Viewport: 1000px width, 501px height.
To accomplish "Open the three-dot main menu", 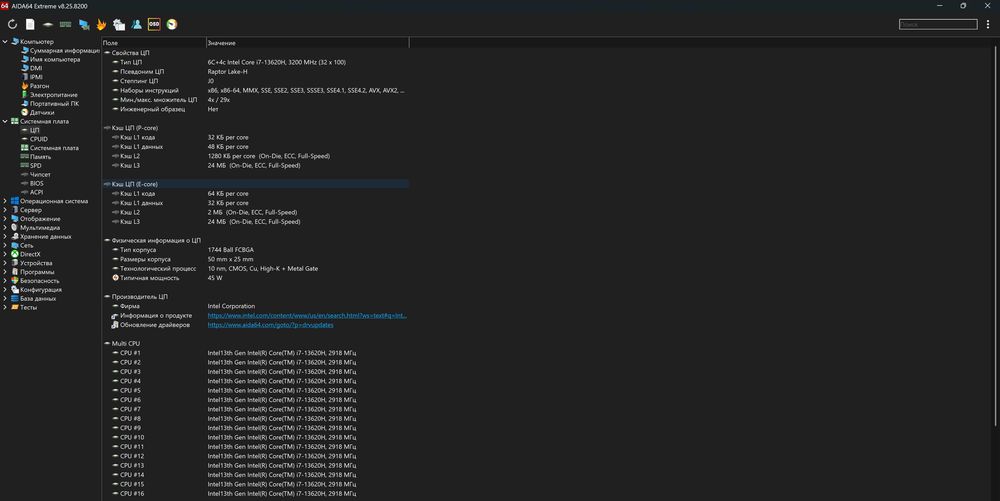I will click(988, 24).
